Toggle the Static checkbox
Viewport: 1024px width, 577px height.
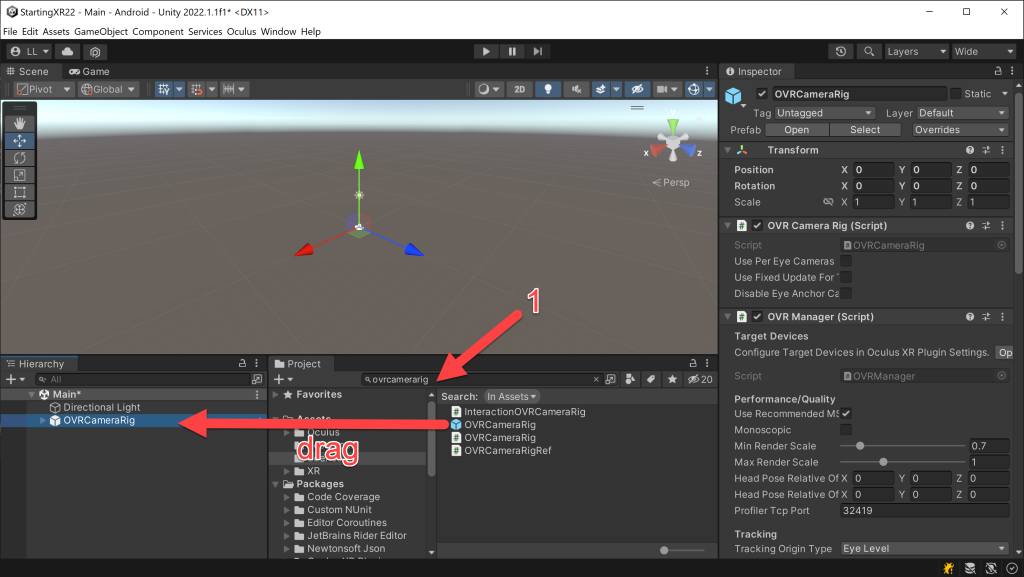click(x=955, y=94)
